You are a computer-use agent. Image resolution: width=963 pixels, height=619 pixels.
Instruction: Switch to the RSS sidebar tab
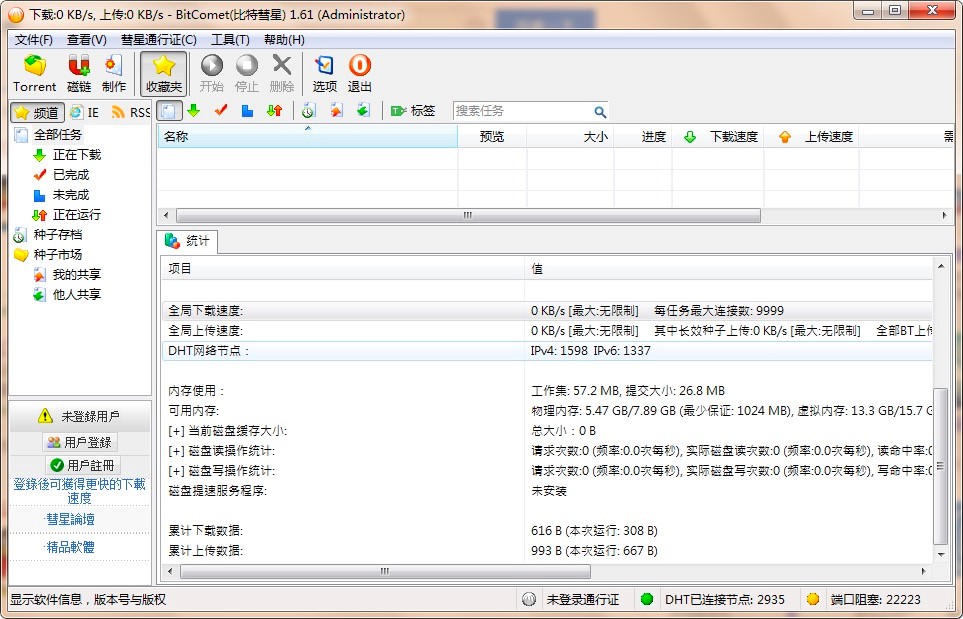pos(130,112)
